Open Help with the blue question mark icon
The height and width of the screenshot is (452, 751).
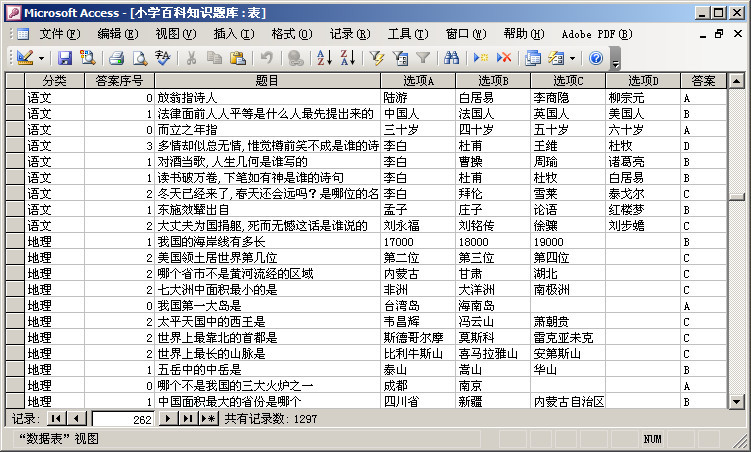596,58
